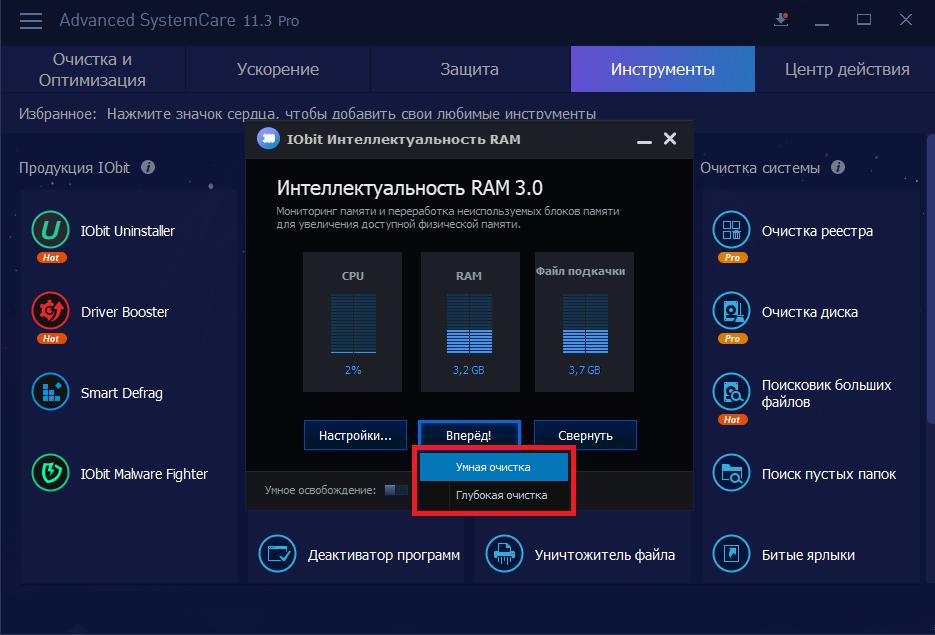Open broken shortcuts icon (Битые ярлыки)
Screen dimensions: 935x635
coord(731,554)
